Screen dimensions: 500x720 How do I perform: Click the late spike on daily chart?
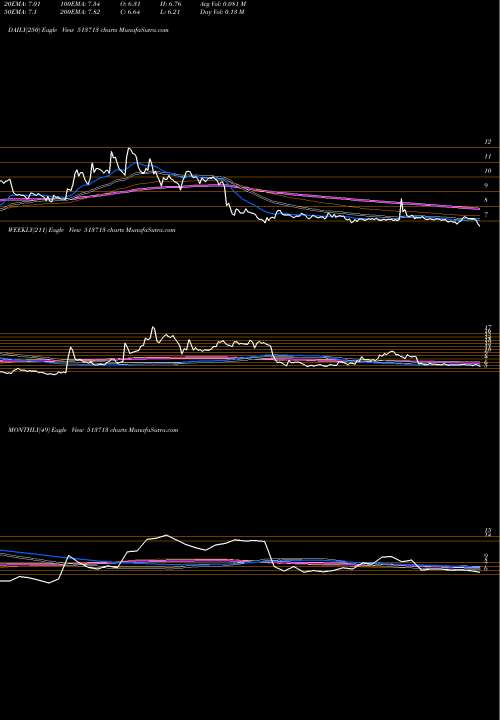tap(401, 199)
